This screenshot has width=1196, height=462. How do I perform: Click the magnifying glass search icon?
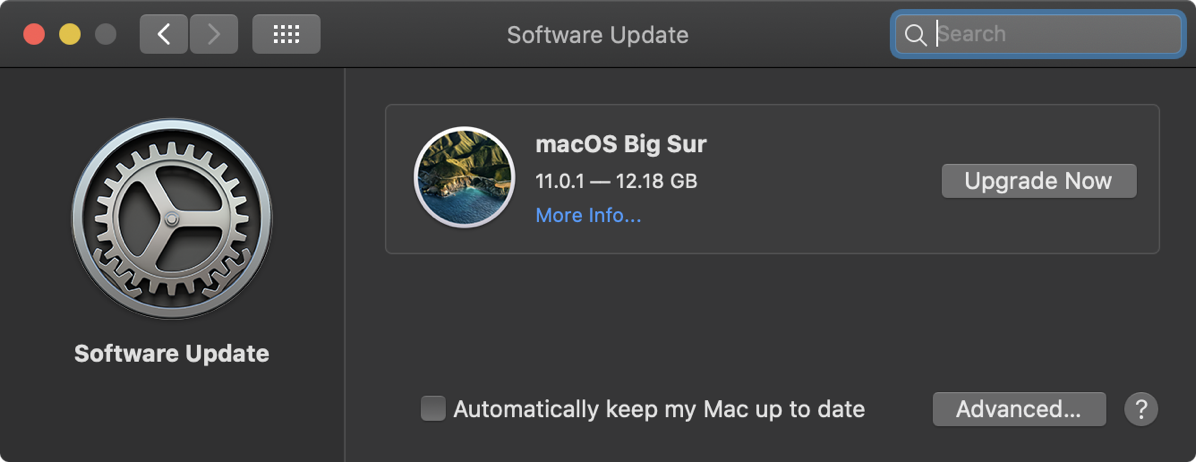pos(914,35)
